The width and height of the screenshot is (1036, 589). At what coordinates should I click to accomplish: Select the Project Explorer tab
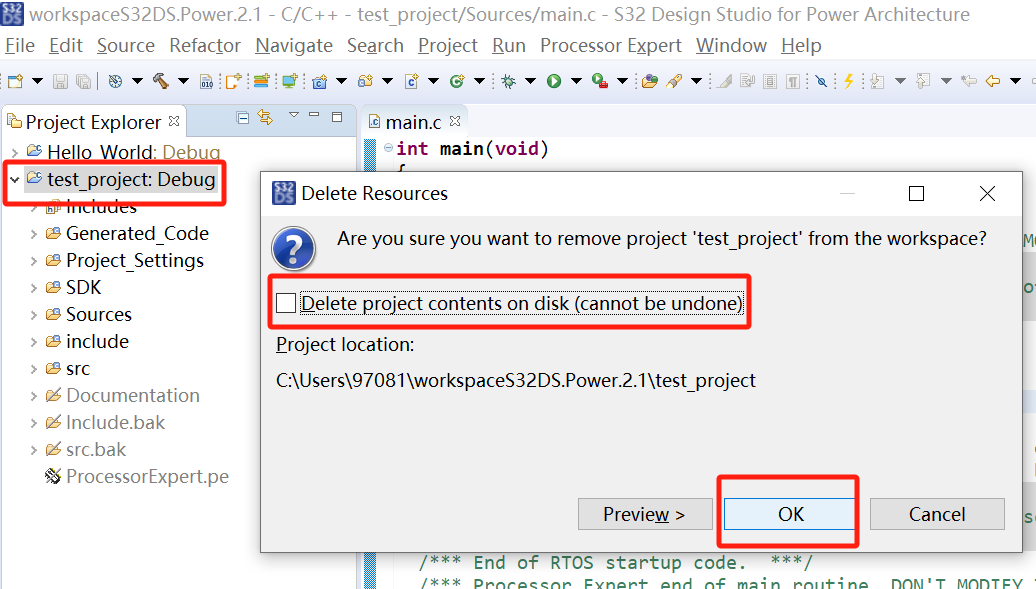[93, 122]
